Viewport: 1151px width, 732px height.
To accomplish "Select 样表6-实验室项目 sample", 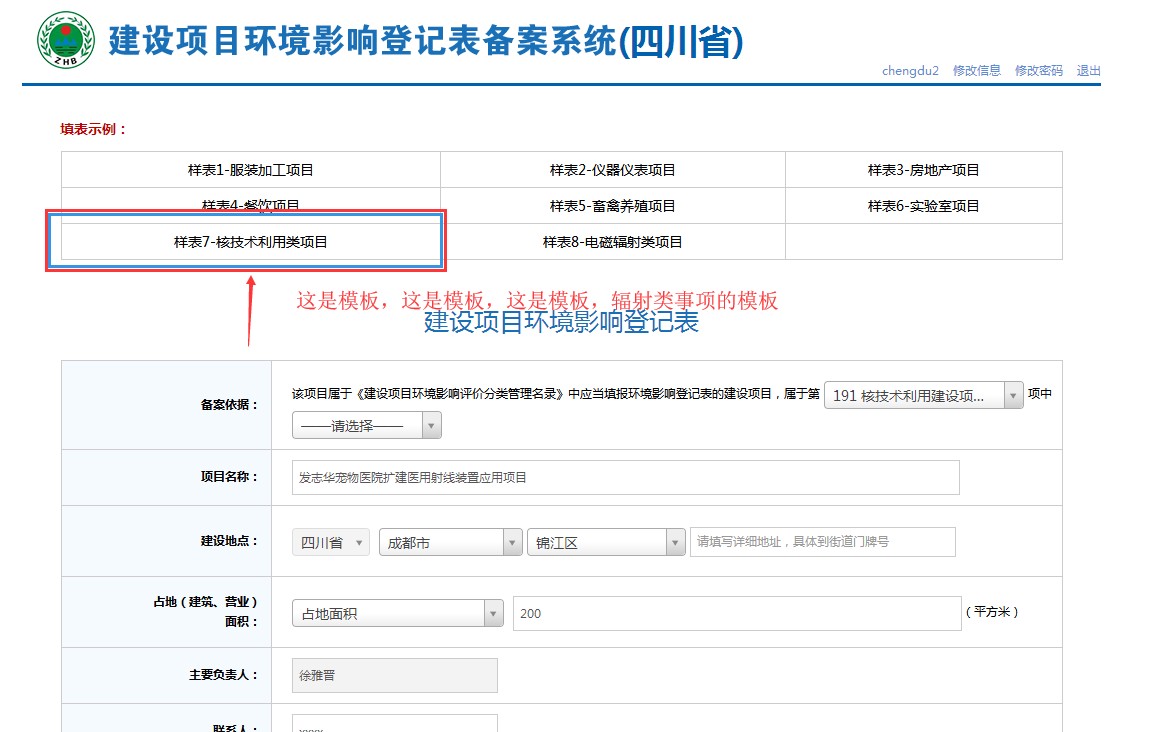I will click(923, 206).
